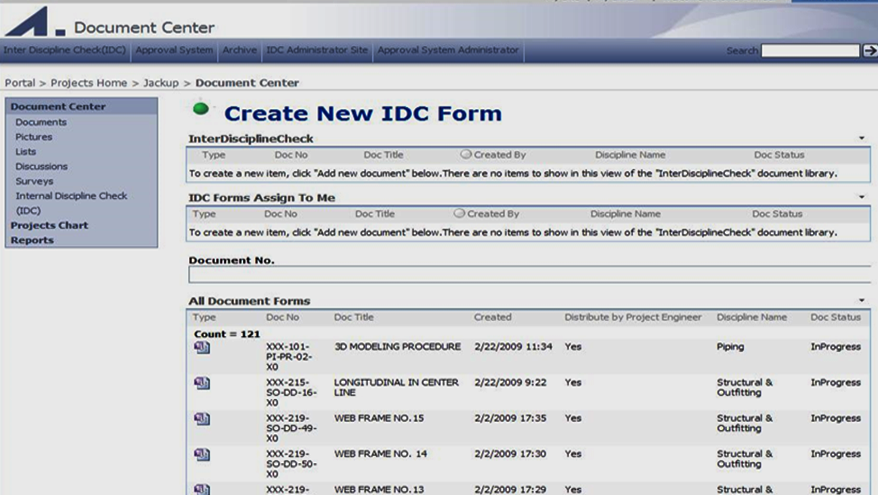Open the Pictures link in sidebar
This screenshot has height=495, width=878.
click(34, 137)
